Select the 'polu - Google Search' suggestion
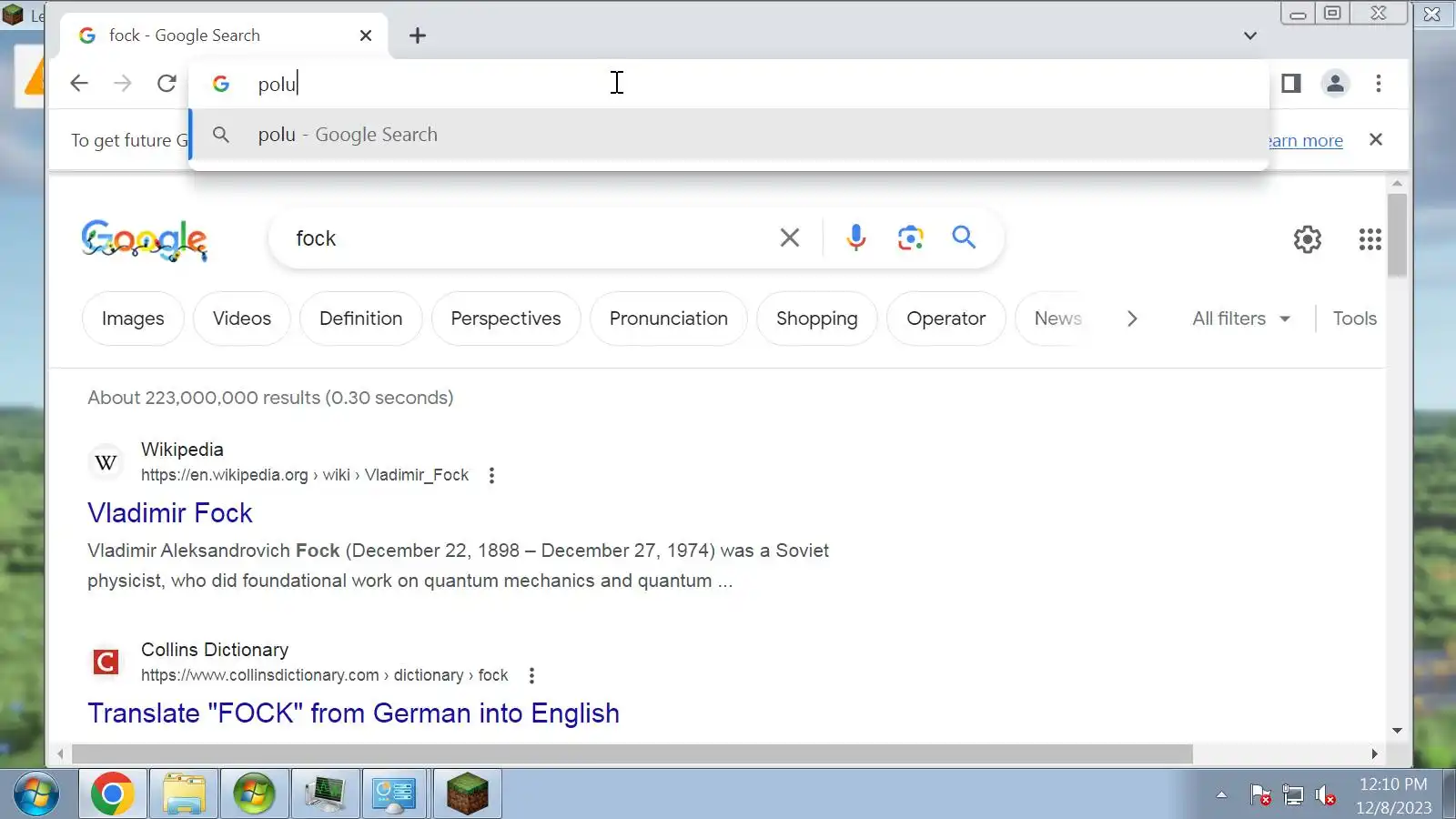This screenshot has width=1456, height=819. [x=729, y=135]
